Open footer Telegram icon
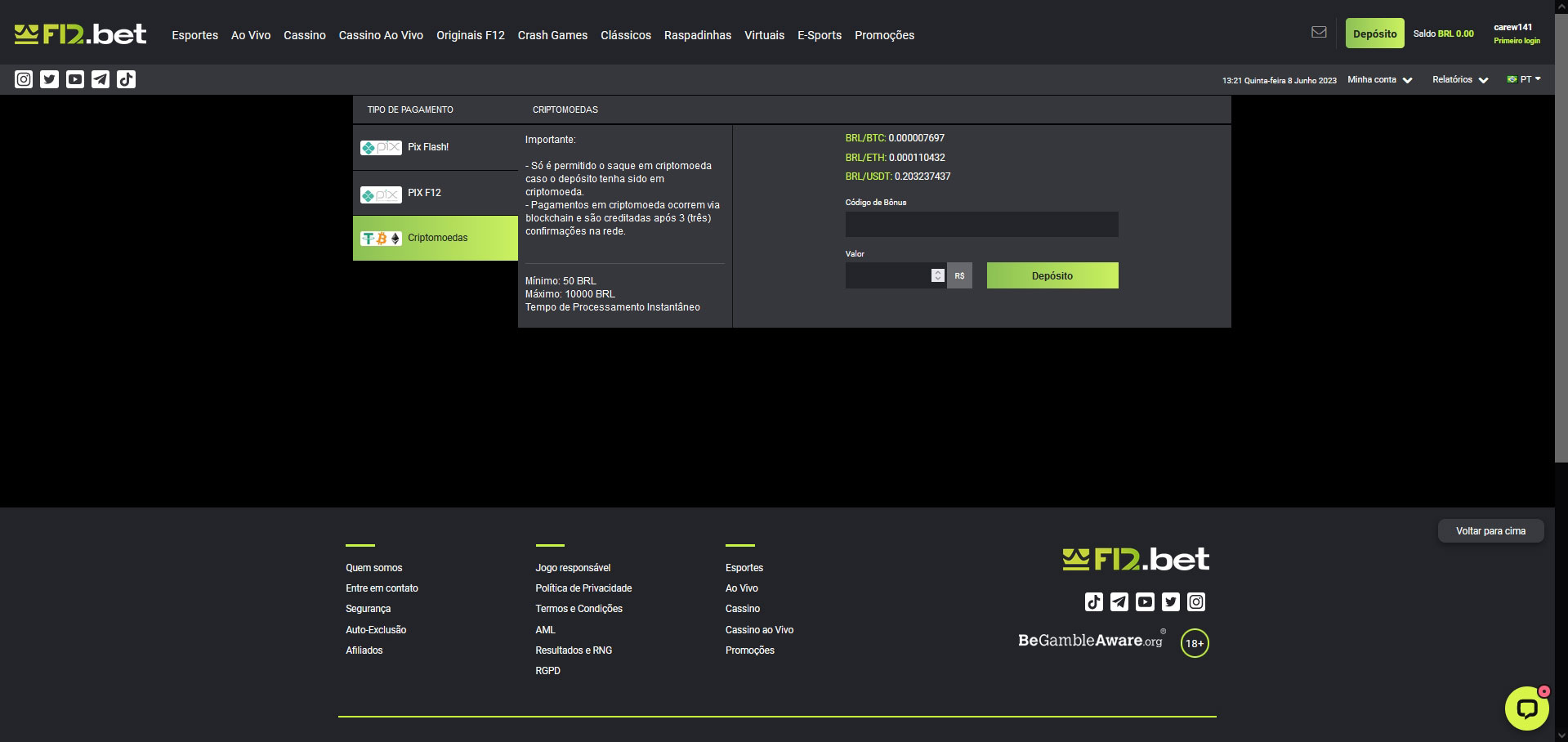The width and height of the screenshot is (1568, 742). 1119,602
